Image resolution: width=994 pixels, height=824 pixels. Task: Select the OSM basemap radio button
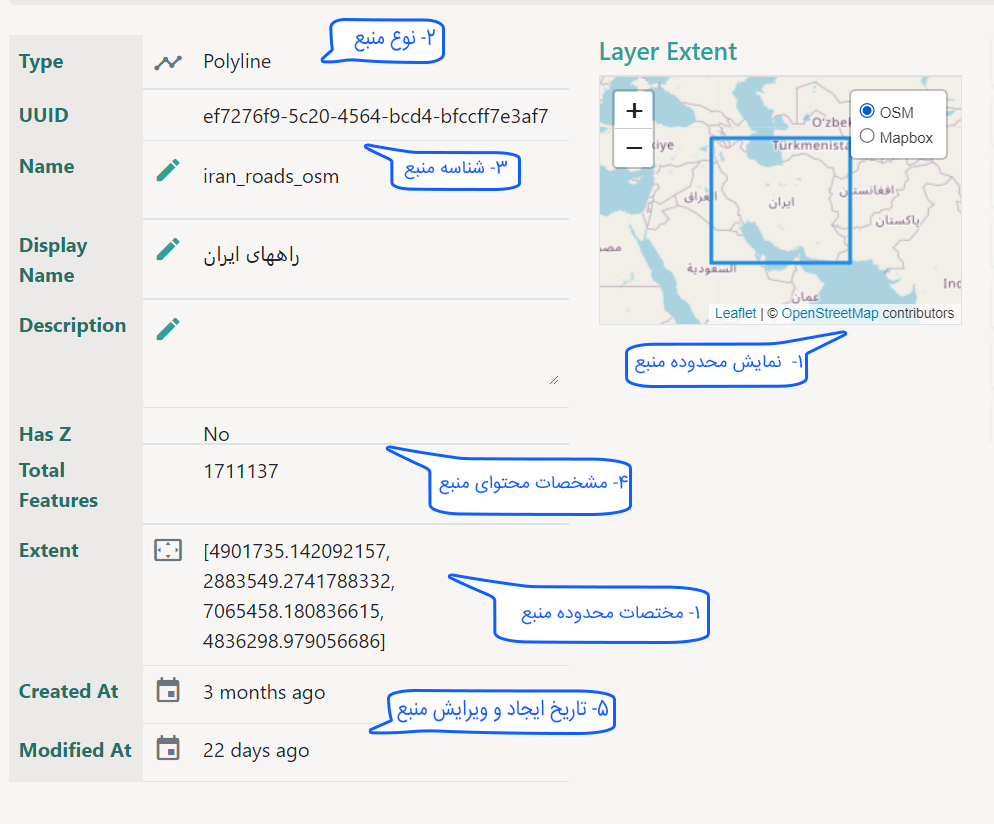pos(867,111)
